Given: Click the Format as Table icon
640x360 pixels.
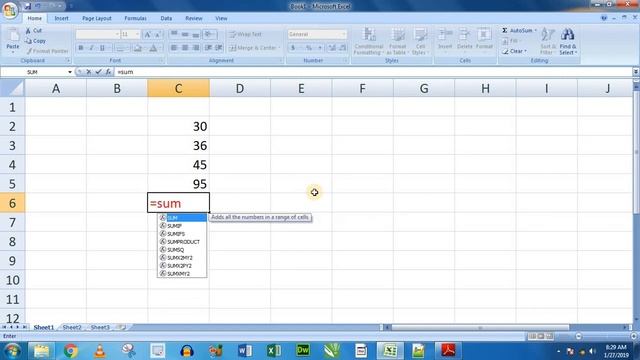Looking at the screenshot, I should tap(398, 35).
